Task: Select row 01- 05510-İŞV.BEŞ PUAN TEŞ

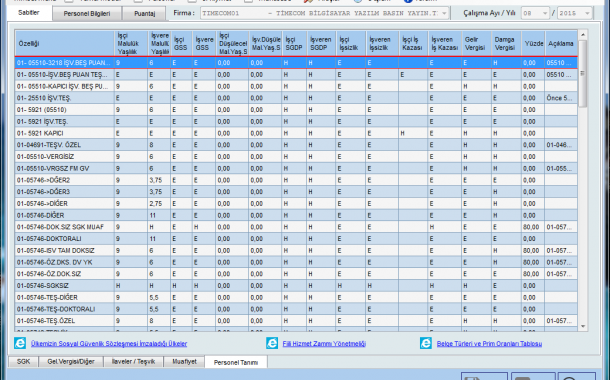Action: (x=296, y=75)
